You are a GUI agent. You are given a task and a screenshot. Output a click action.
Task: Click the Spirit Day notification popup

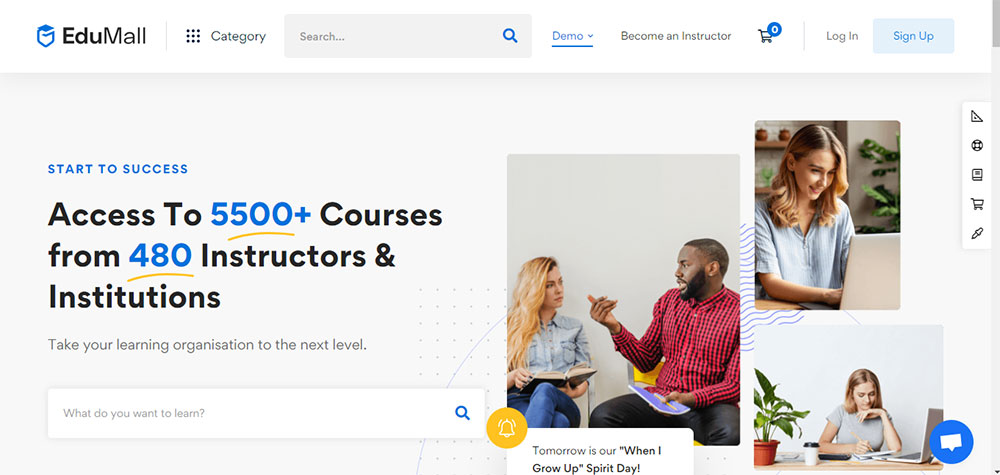[600, 453]
